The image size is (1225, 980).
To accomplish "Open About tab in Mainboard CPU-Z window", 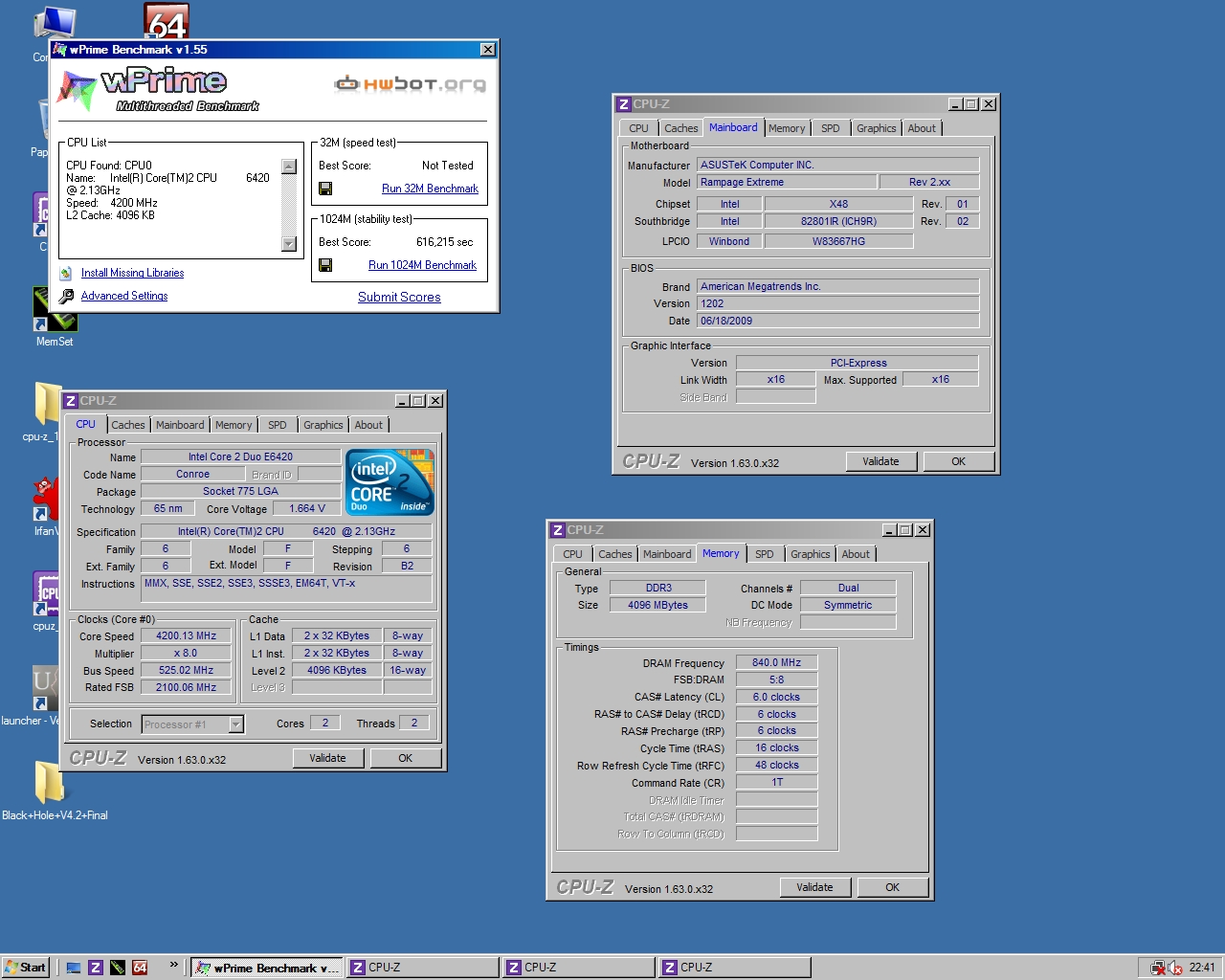I will click(922, 128).
